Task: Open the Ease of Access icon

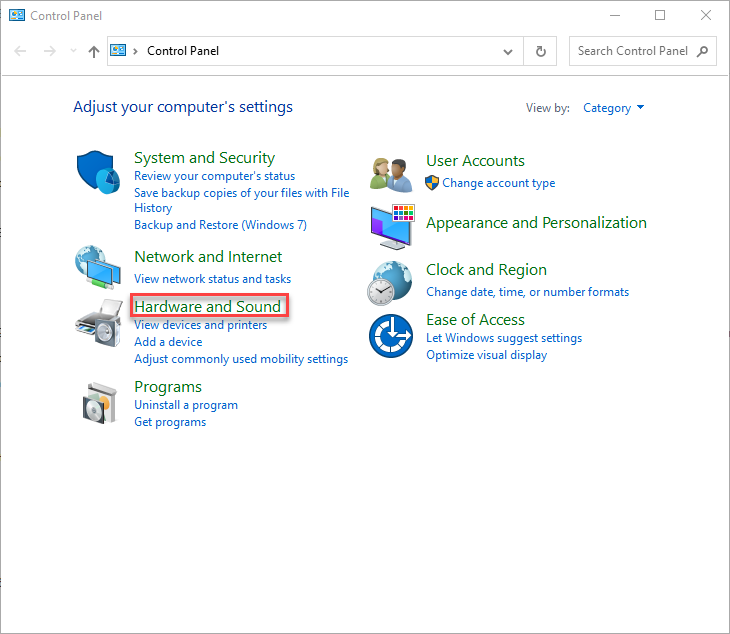Action: click(391, 336)
